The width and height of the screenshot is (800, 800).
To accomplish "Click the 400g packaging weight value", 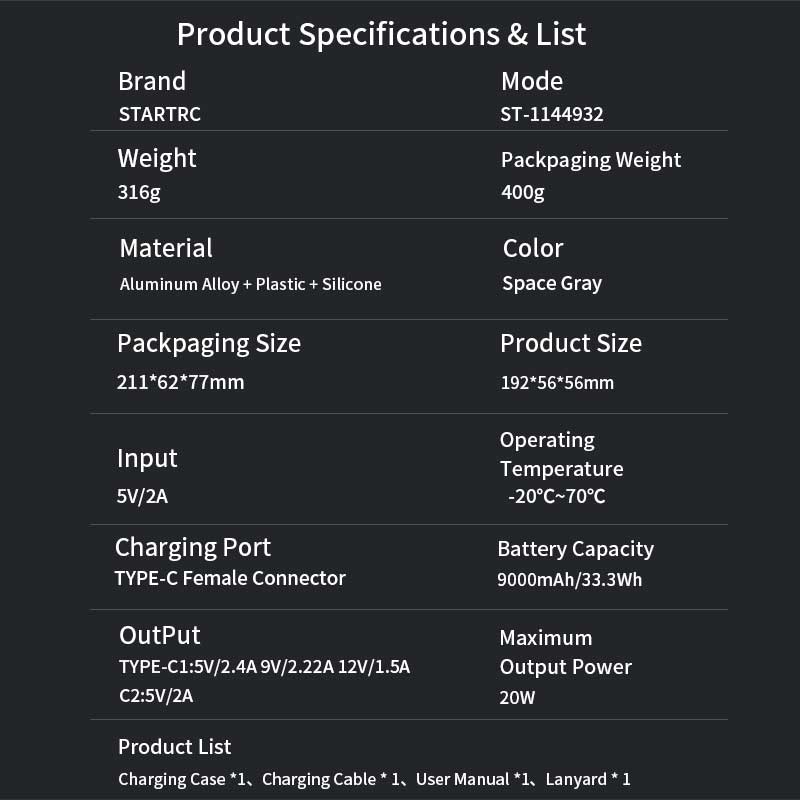I will pos(522,192).
